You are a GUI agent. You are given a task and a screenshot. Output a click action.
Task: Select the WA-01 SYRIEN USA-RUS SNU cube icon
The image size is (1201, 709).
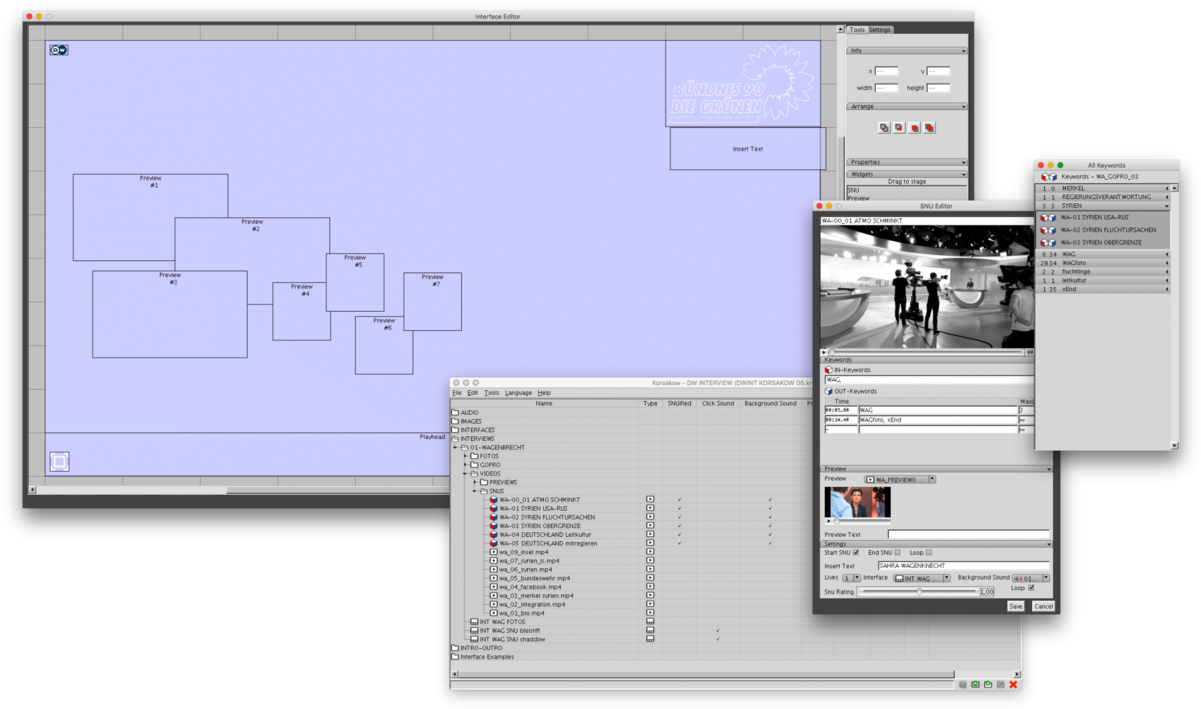493,509
